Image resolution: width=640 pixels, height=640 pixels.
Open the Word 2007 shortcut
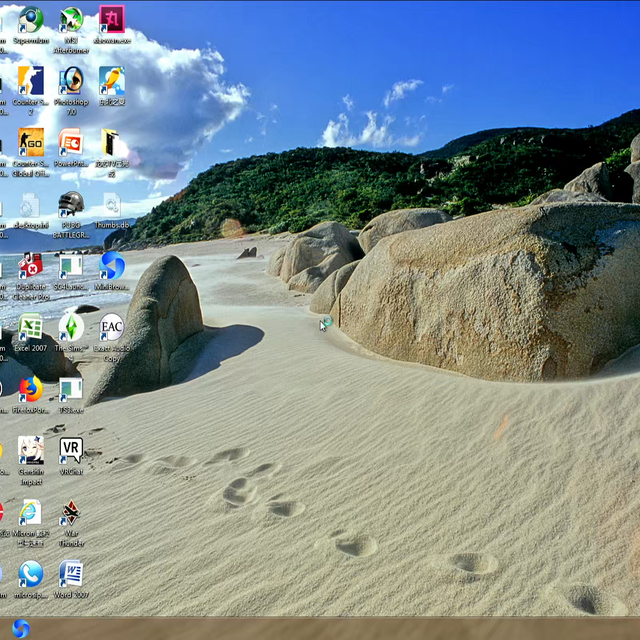71,573
